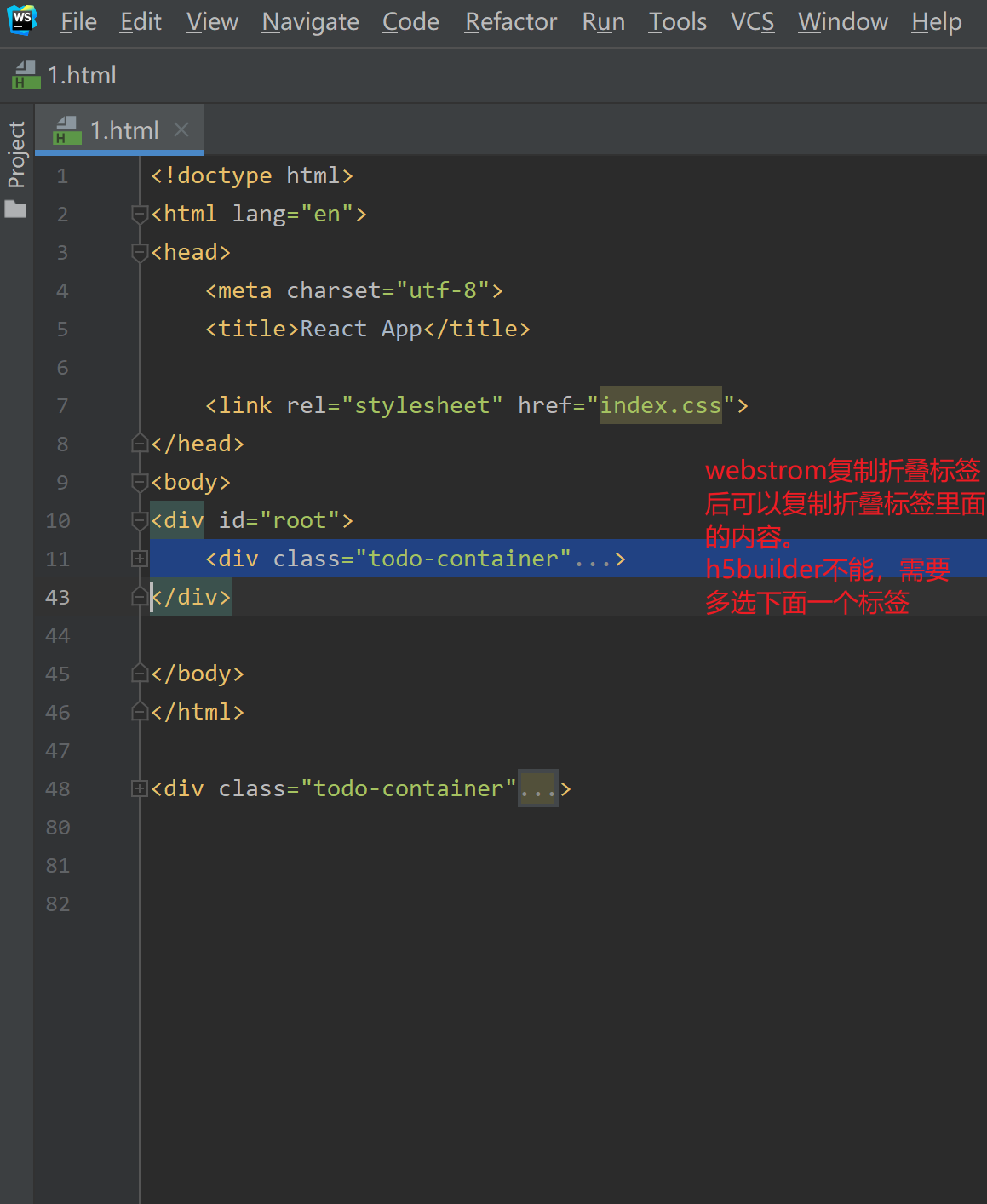The width and height of the screenshot is (987, 1204).
Task: Collapse the head tag fold on line 3
Action: point(140,252)
